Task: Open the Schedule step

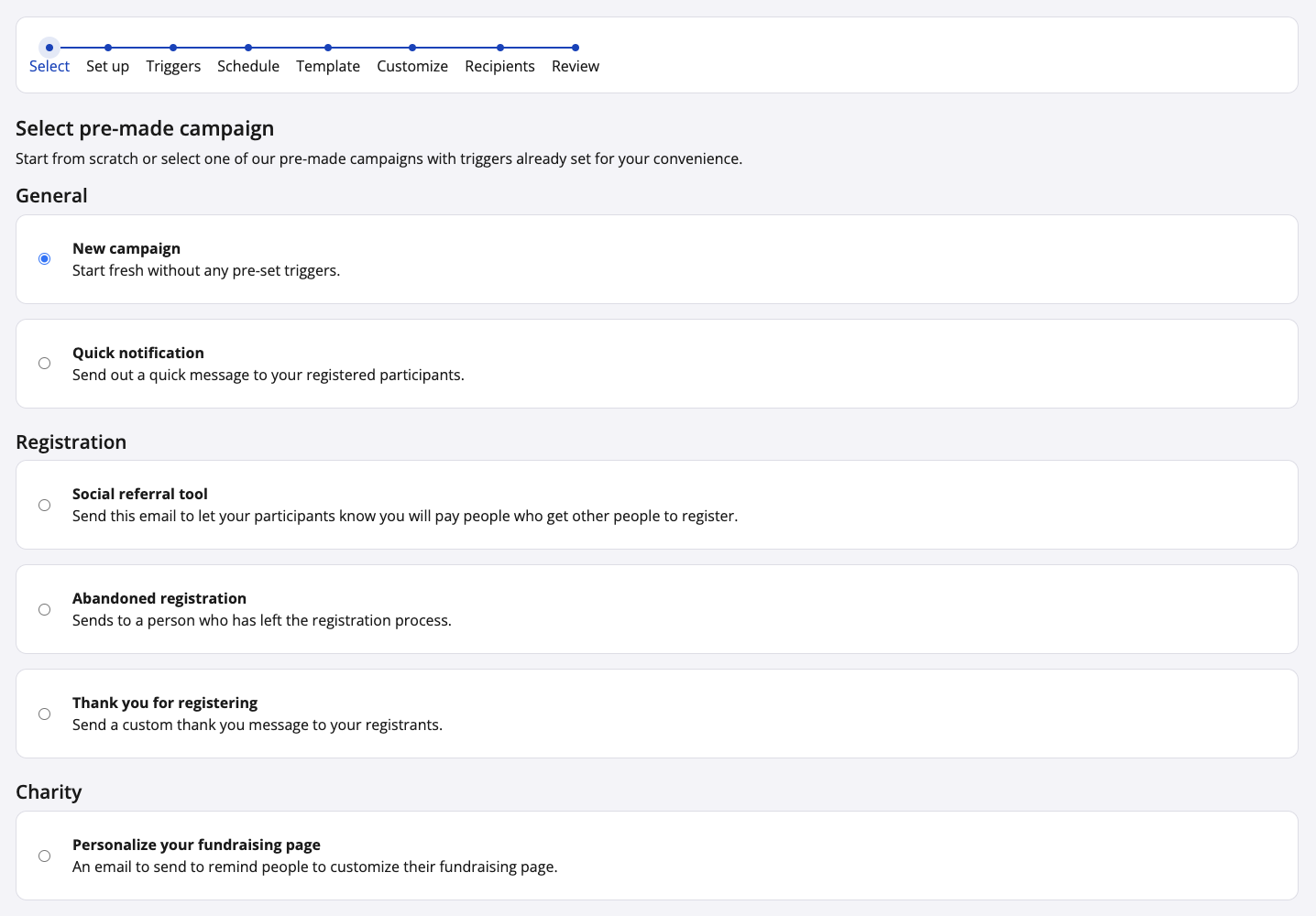Action: 248,57
